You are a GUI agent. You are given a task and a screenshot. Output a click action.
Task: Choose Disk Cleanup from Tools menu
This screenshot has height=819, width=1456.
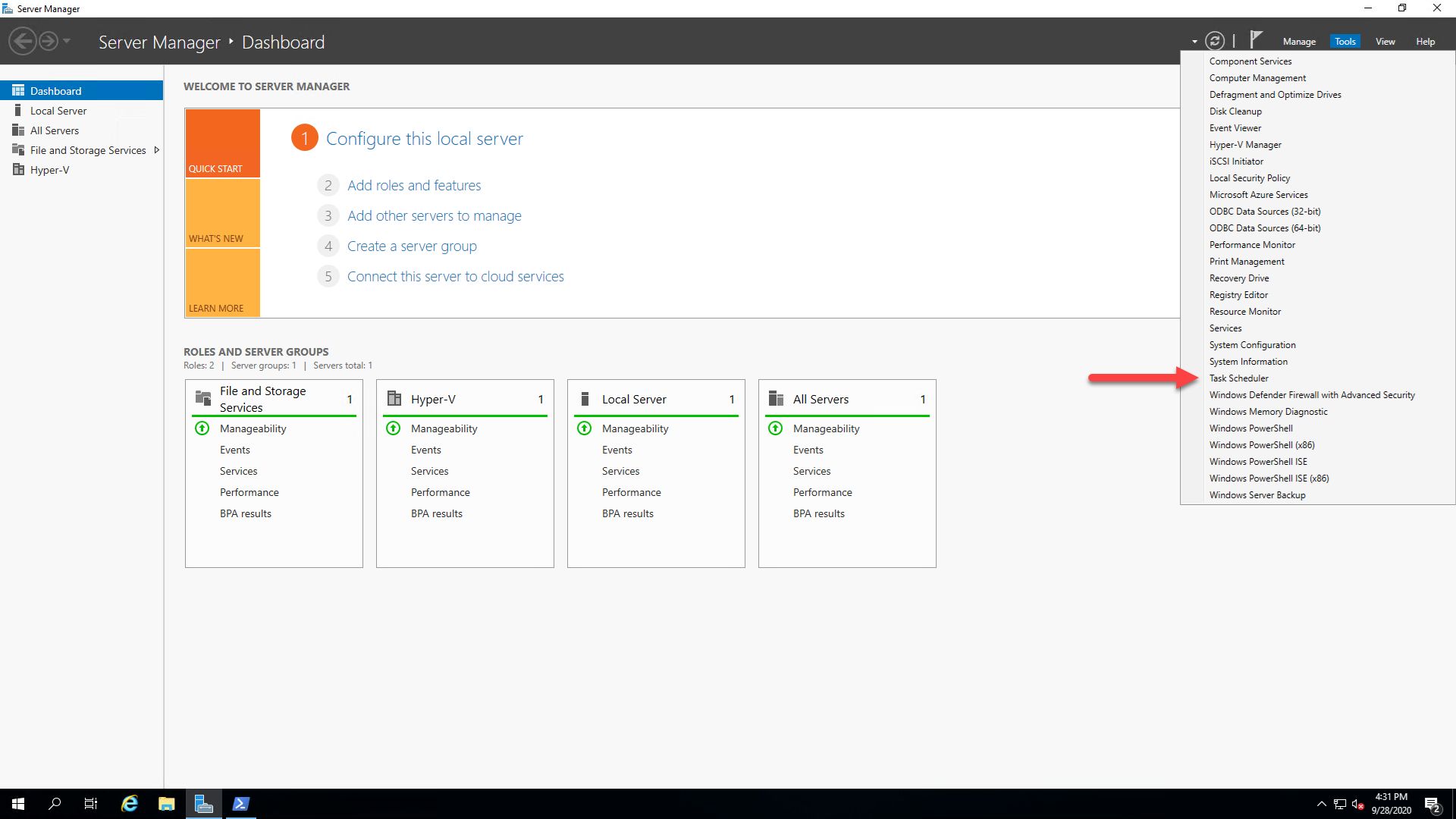point(1318,111)
